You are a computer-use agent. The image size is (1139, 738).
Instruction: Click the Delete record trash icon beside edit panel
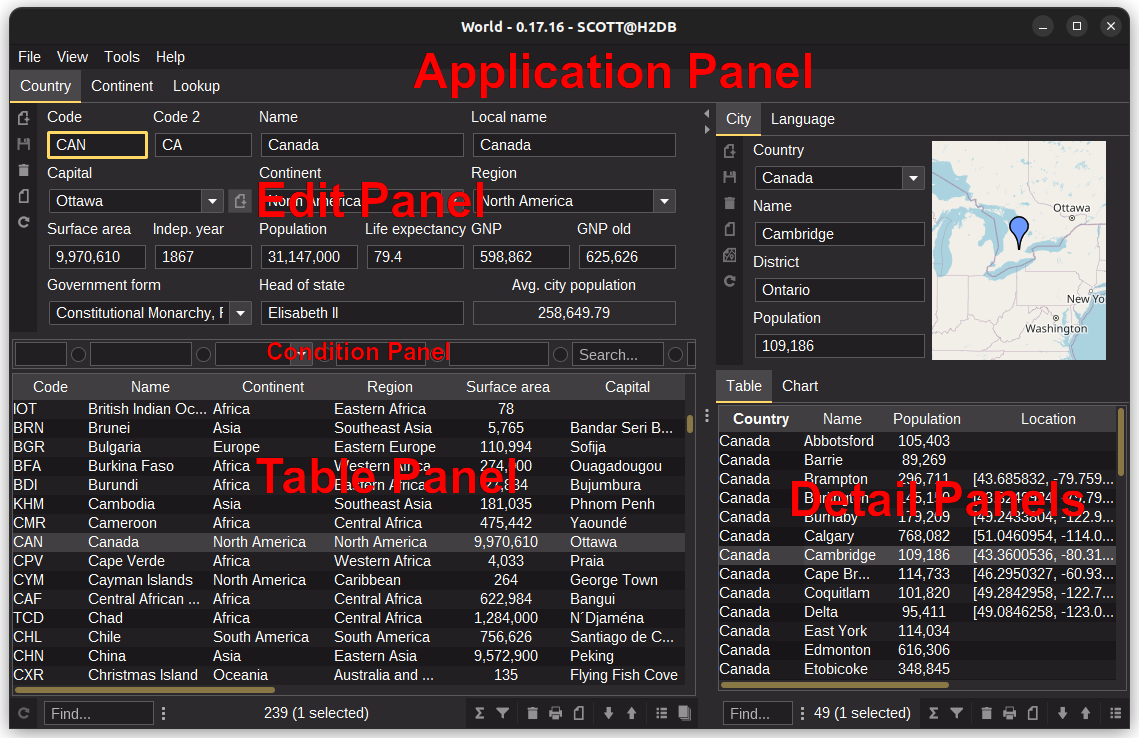pyautogui.click(x=22, y=170)
